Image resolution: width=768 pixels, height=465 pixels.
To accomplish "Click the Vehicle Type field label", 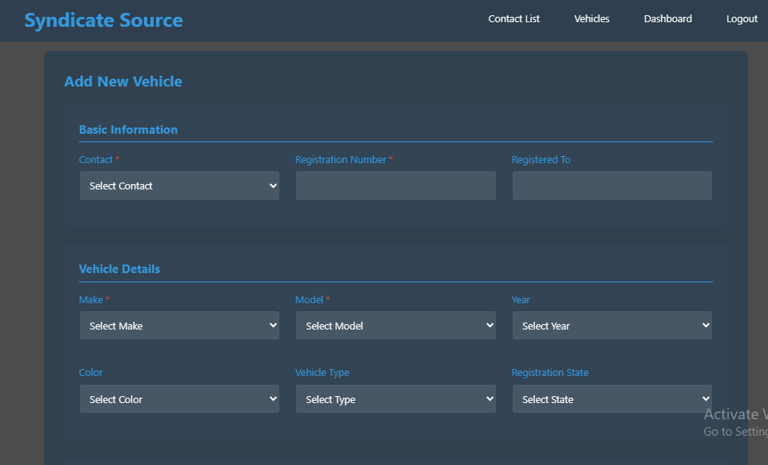I will click(322, 373).
